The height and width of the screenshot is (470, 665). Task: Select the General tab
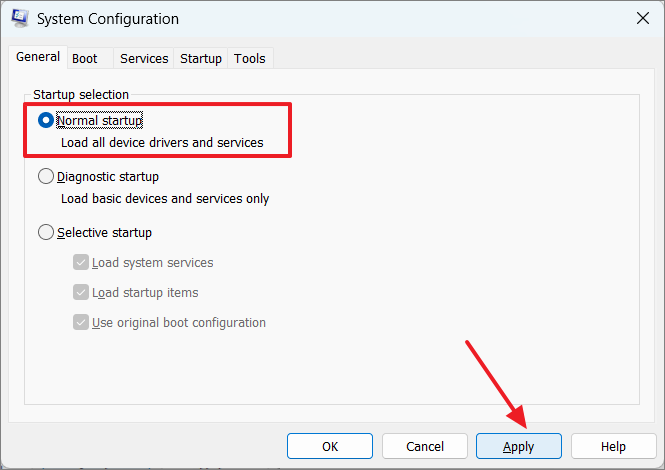click(x=38, y=57)
